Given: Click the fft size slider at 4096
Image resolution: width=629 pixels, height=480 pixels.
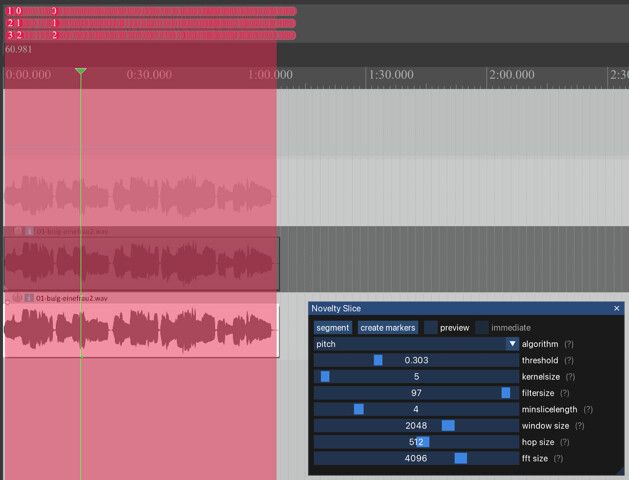Looking at the screenshot, I should coord(416,458).
